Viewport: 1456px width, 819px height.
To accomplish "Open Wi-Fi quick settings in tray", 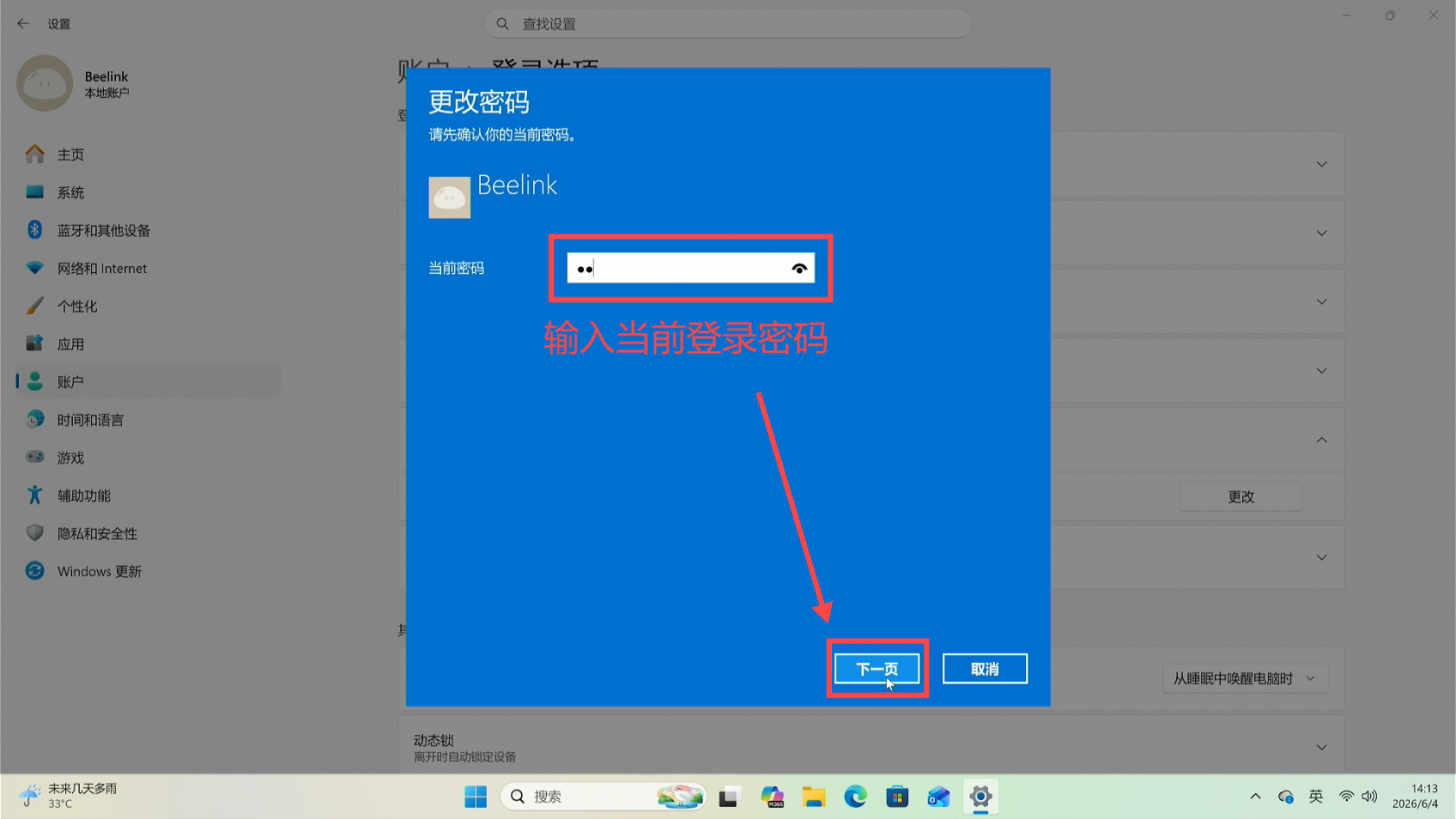I will pos(1346,796).
